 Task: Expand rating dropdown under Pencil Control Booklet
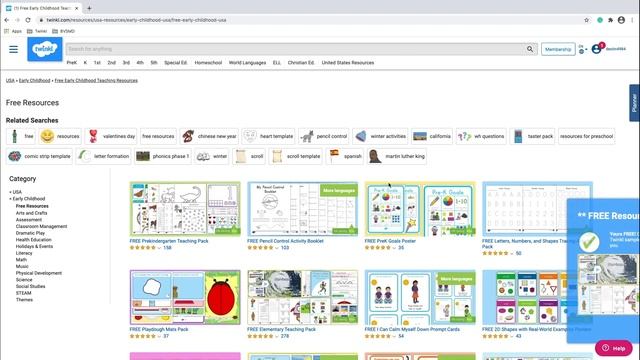(x=277, y=248)
